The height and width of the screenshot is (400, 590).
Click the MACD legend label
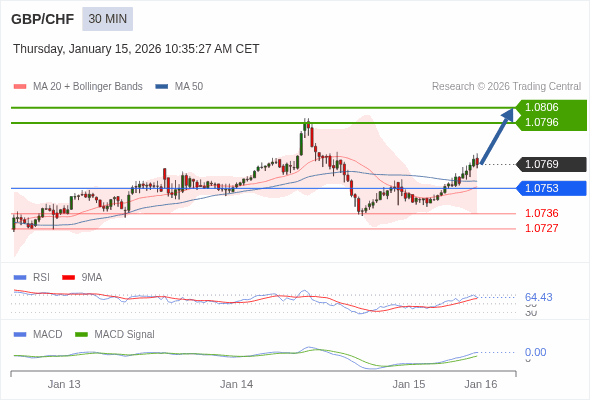(48, 334)
